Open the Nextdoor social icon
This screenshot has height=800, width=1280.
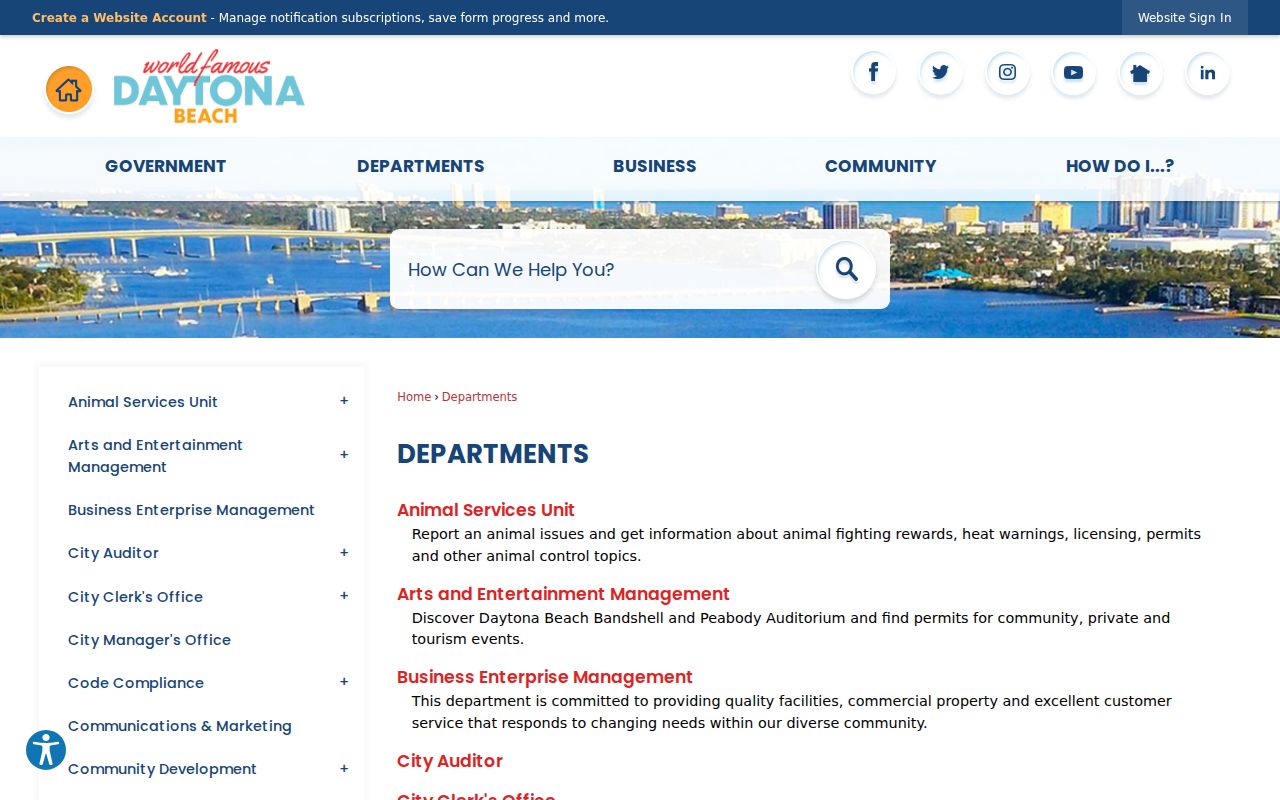pyautogui.click(x=1141, y=73)
